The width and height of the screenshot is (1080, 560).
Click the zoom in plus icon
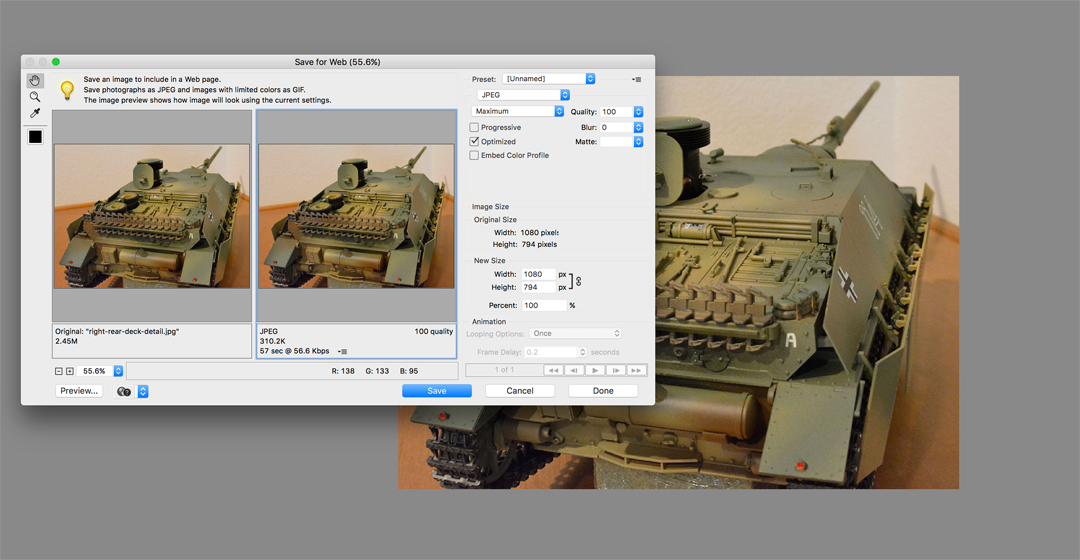[x=70, y=371]
